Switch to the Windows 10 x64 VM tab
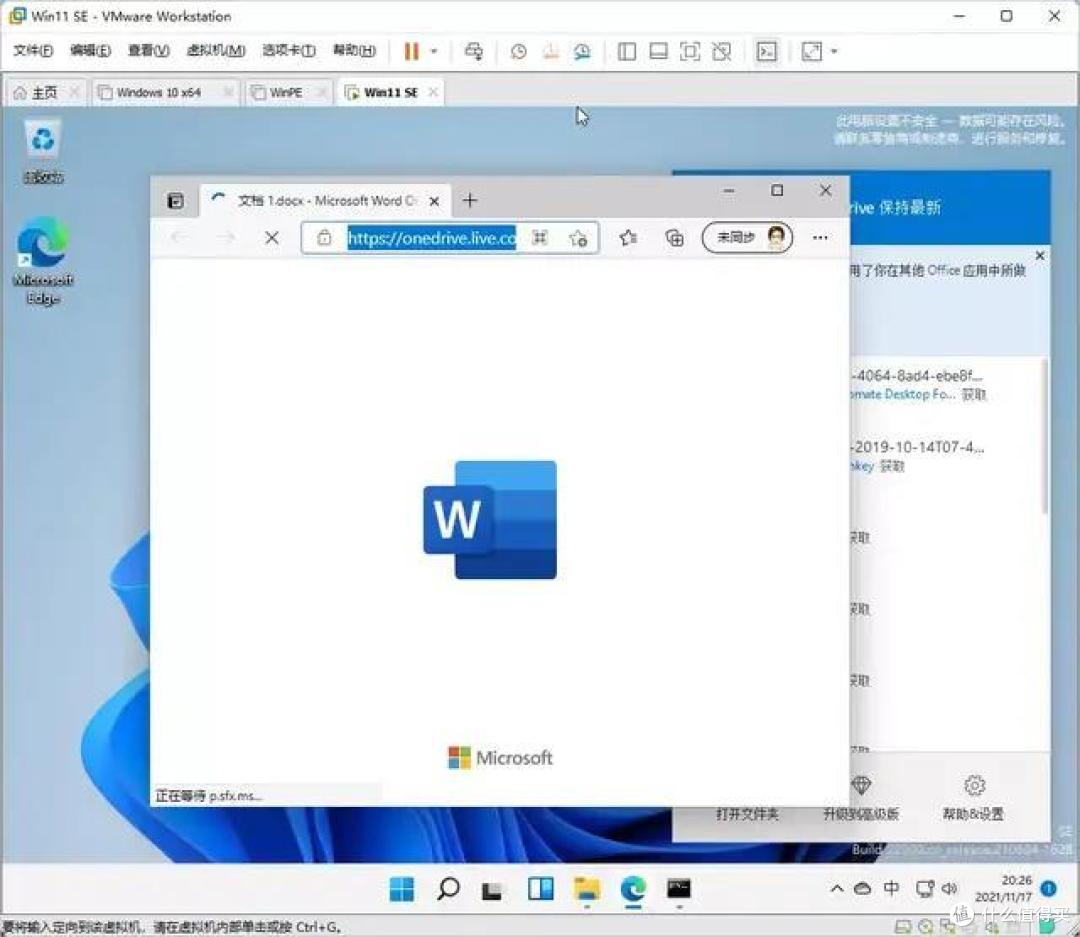Viewport: 1080px width, 937px height. point(158,92)
